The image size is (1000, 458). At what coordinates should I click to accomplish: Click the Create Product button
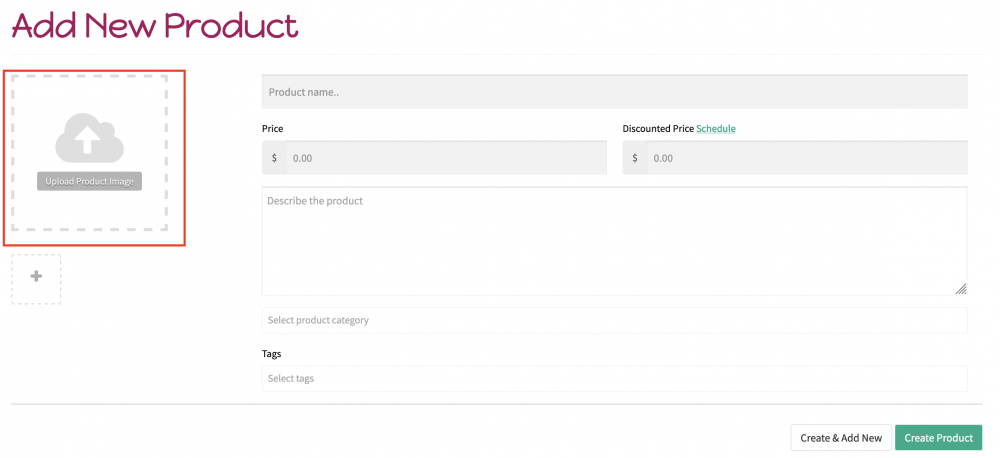coord(939,438)
